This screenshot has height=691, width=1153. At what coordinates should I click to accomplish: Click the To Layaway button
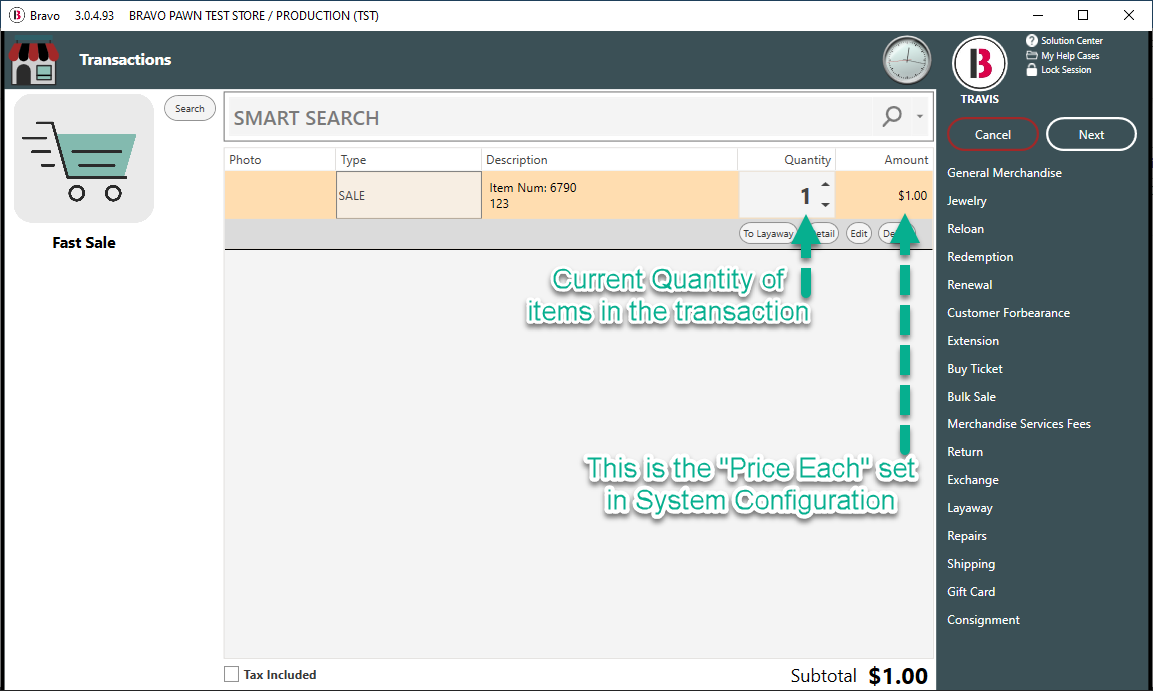pyautogui.click(x=768, y=234)
